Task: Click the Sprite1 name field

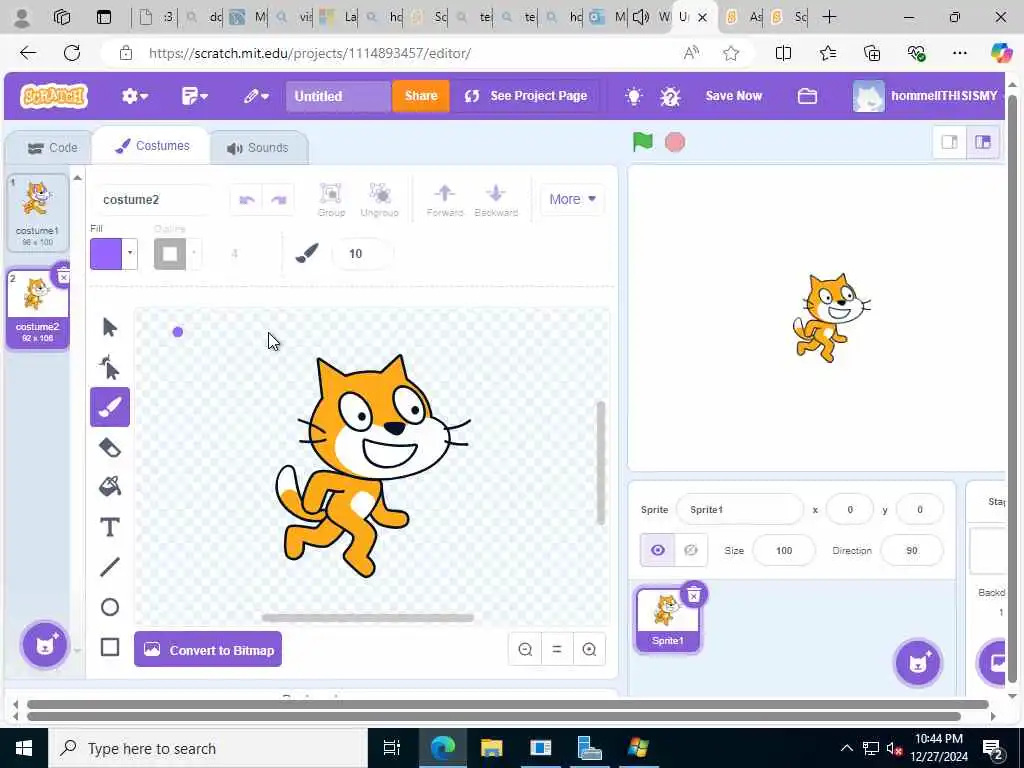Action: coord(740,509)
